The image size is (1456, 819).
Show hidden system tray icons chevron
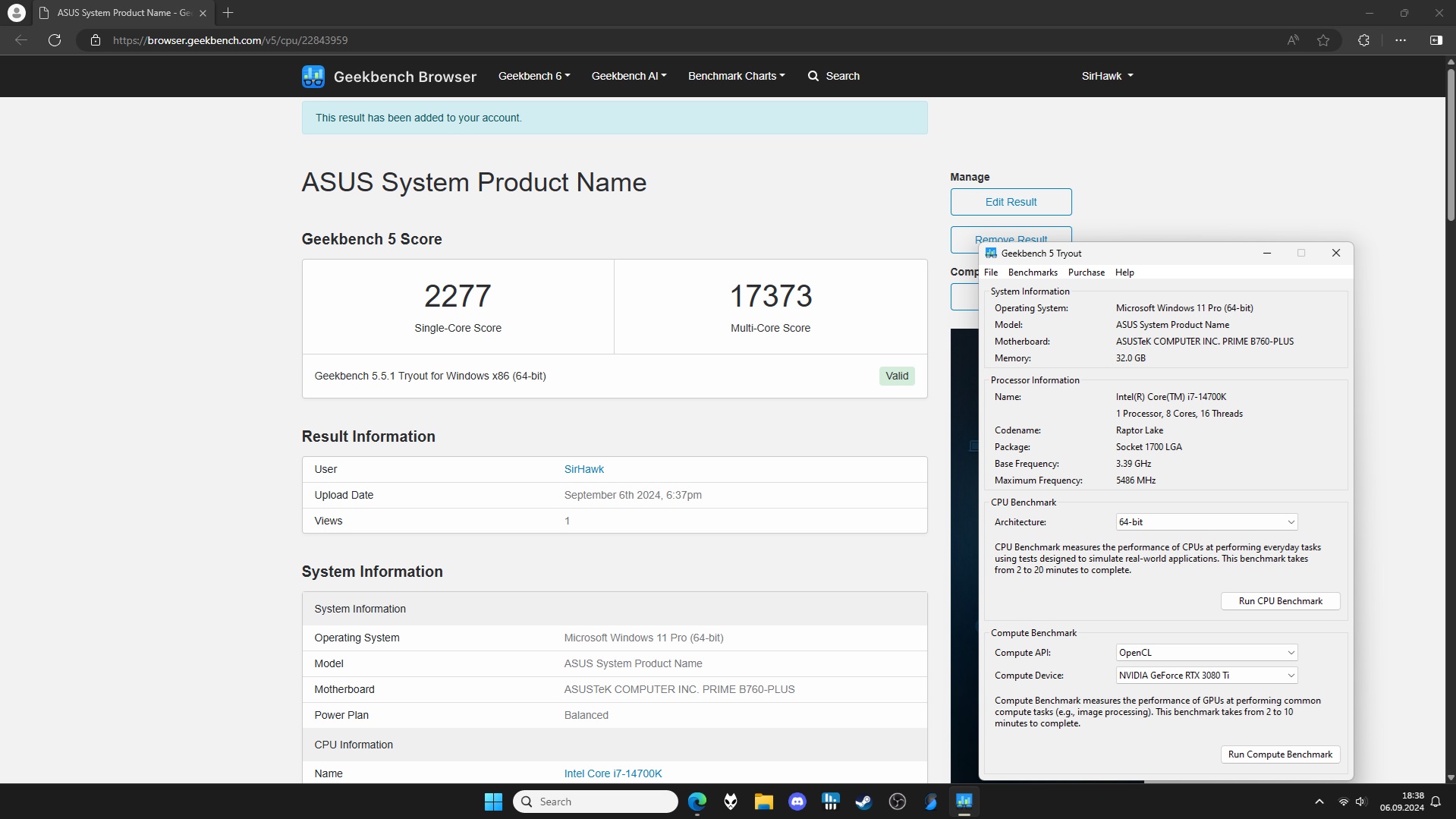(1319, 802)
